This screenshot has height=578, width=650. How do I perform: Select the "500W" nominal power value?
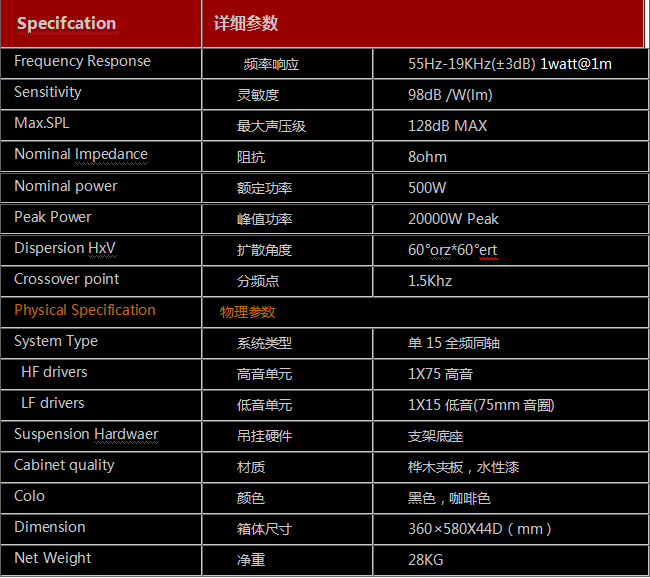point(427,188)
